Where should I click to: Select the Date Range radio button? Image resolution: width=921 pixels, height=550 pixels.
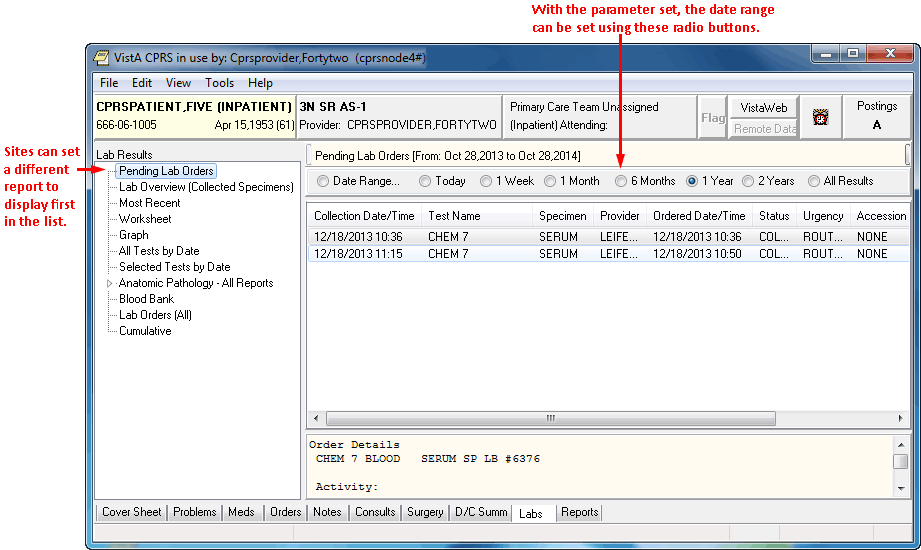322,181
